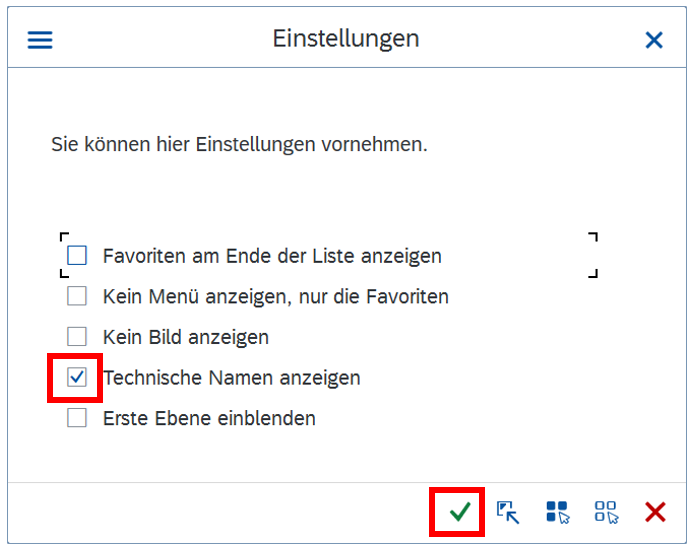Image resolution: width=691 pixels, height=550 pixels.
Task: Check the 'Kein Bild anzeigen' checkbox
Action: (77, 337)
